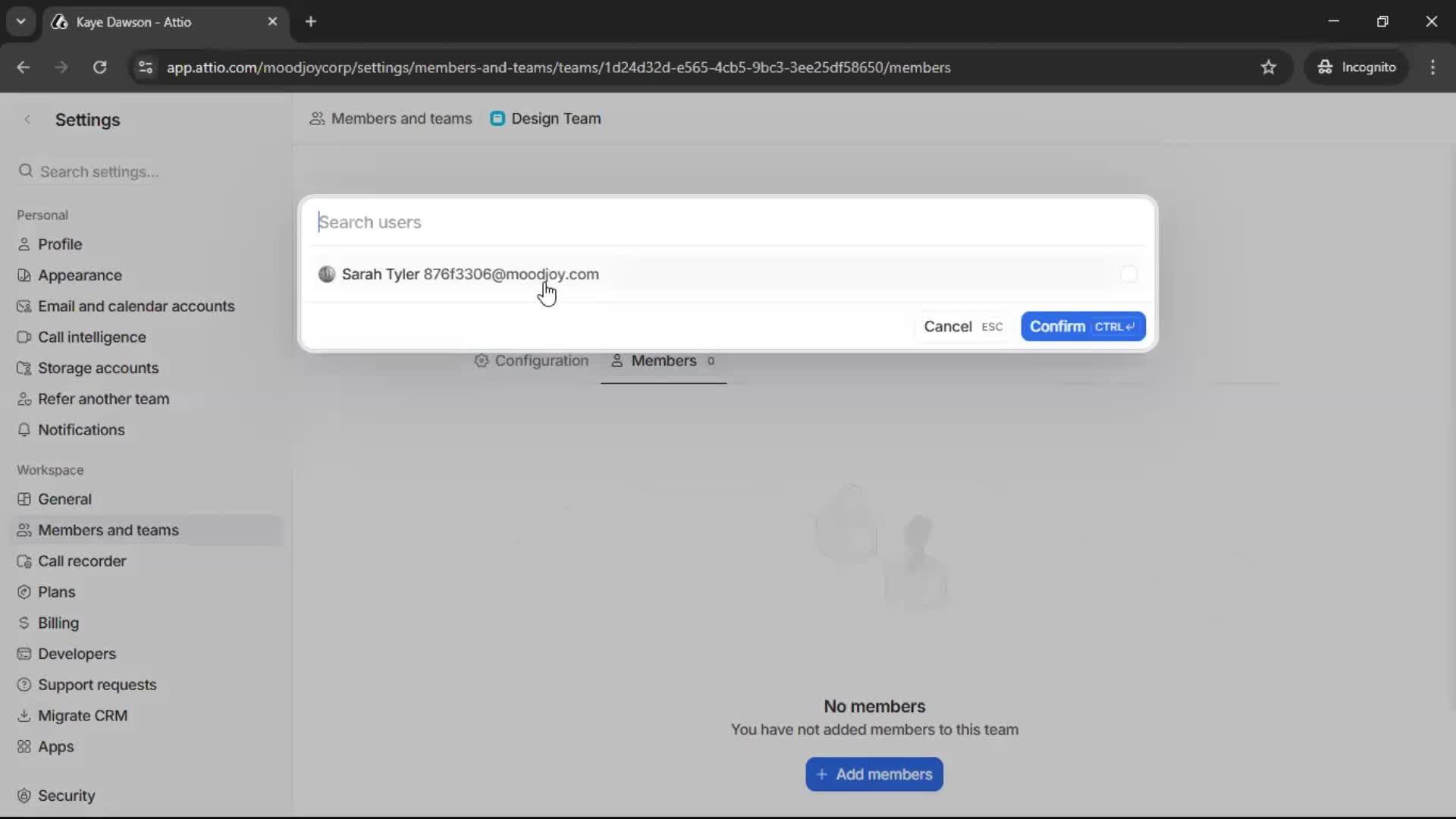The width and height of the screenshot is (1456, 819).
Task: Open Developers settings
Action: [78, 654]
